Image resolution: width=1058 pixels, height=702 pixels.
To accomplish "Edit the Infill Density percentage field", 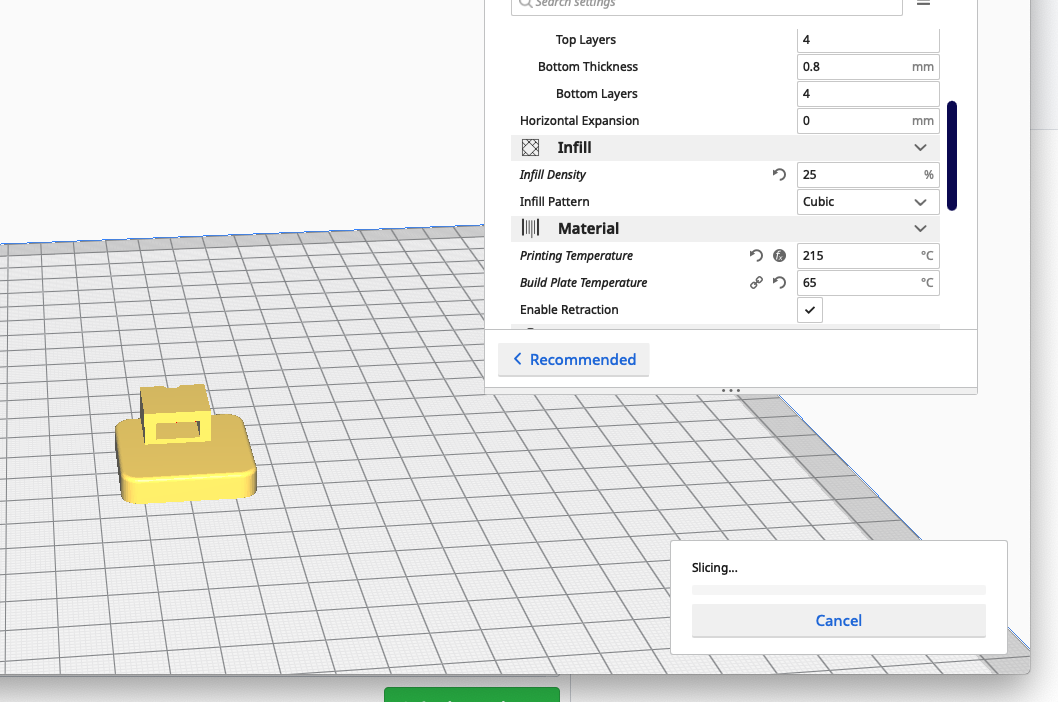I will (x=867, y=174).
